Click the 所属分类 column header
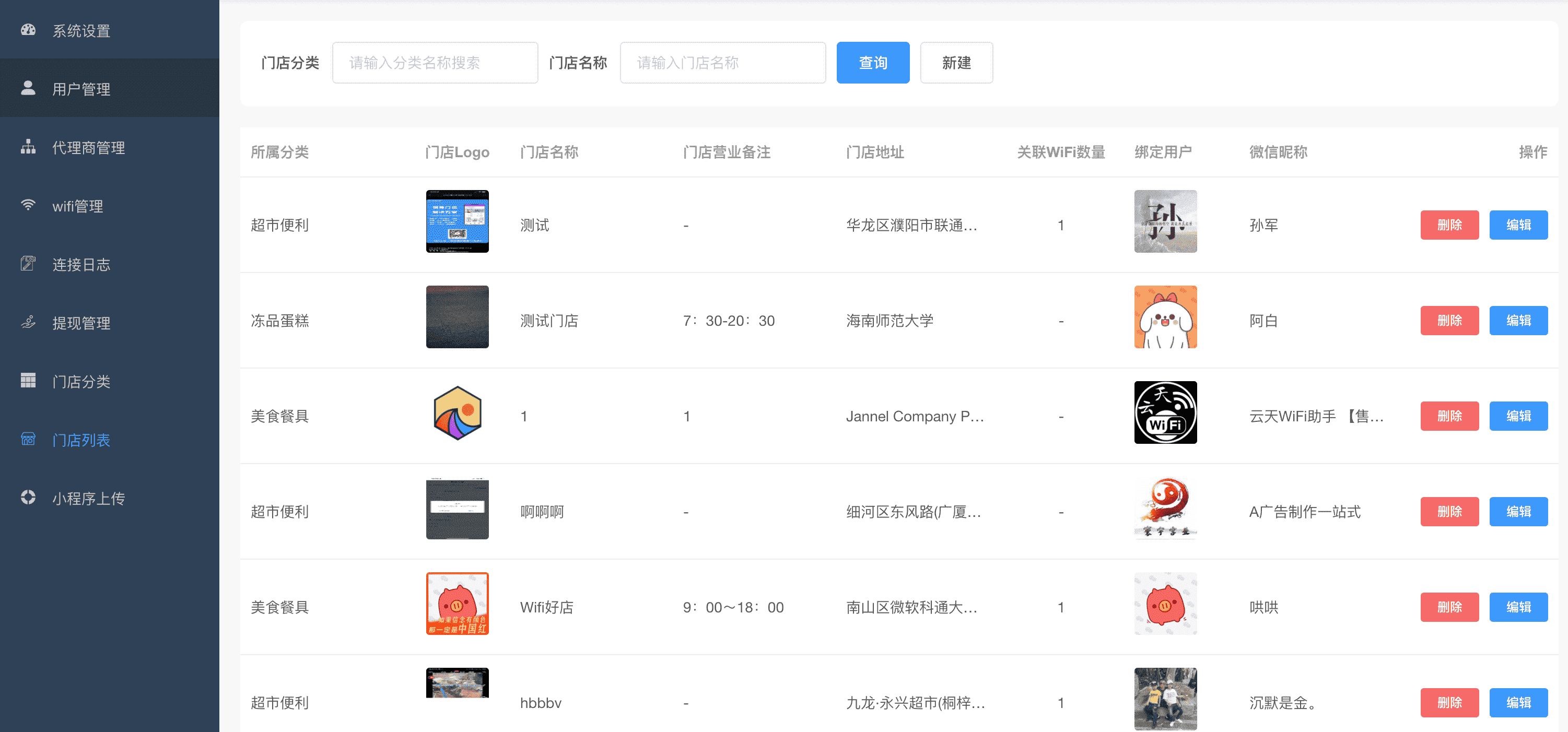The image size is (1568, 732). click(x=280, y=152)
